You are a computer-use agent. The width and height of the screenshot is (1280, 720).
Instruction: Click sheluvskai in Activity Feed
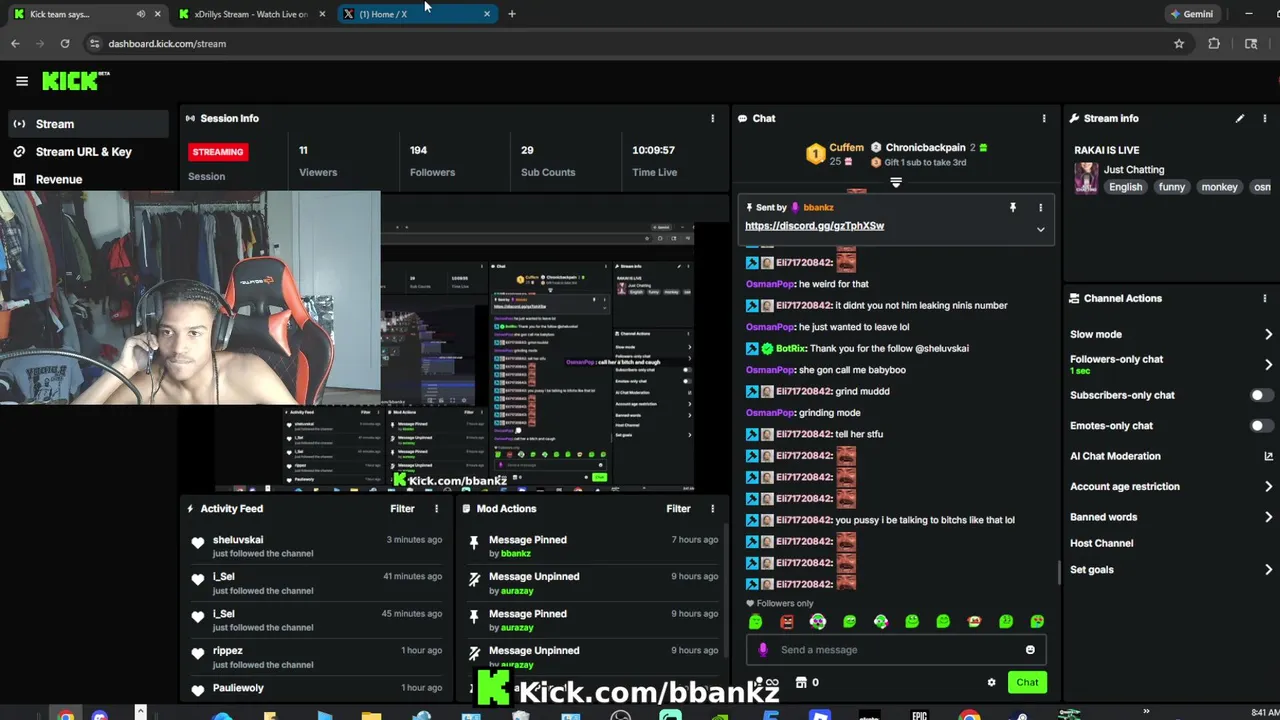(x=238, y=540)
